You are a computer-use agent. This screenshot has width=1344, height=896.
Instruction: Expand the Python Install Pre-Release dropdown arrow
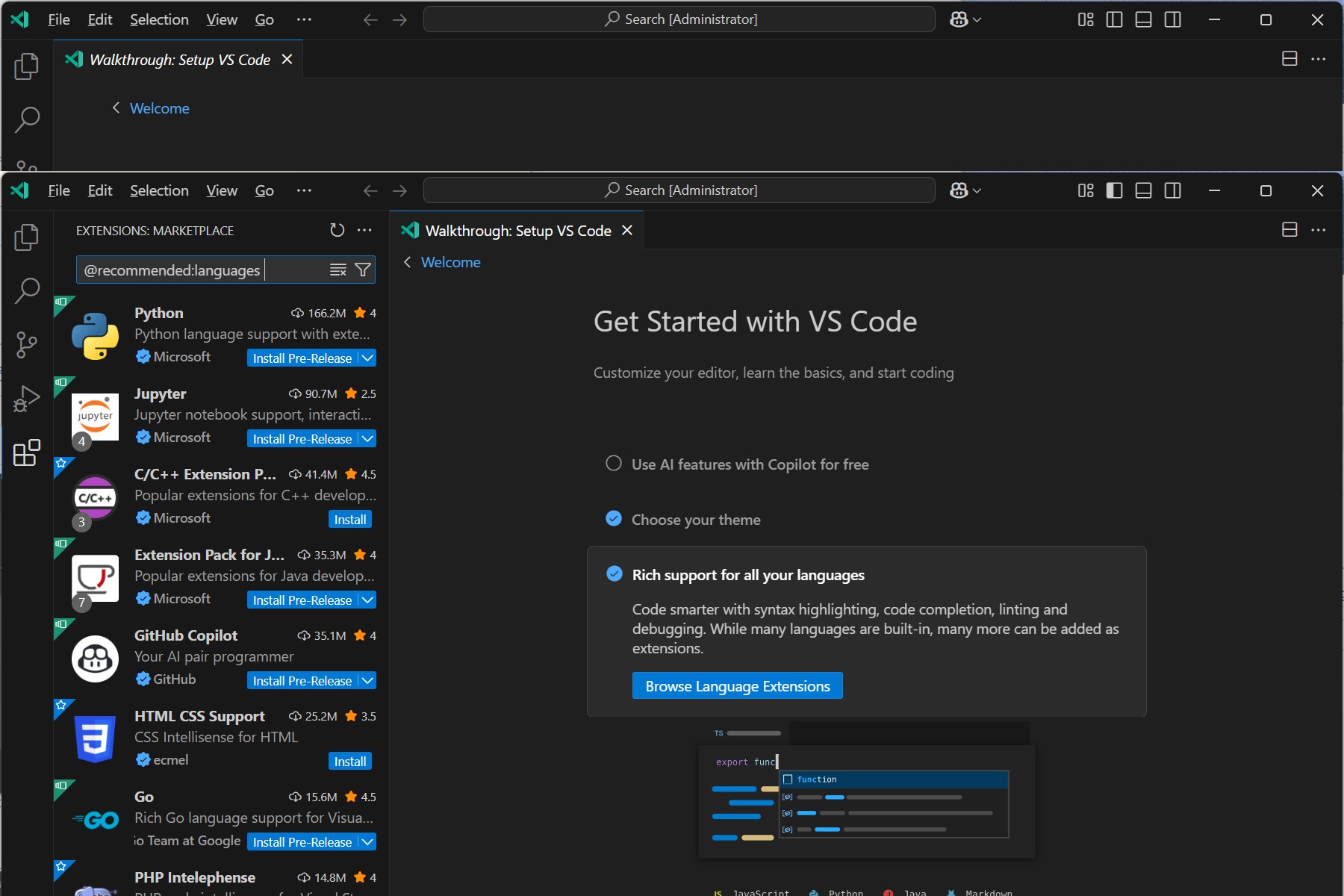pos(367,358)
